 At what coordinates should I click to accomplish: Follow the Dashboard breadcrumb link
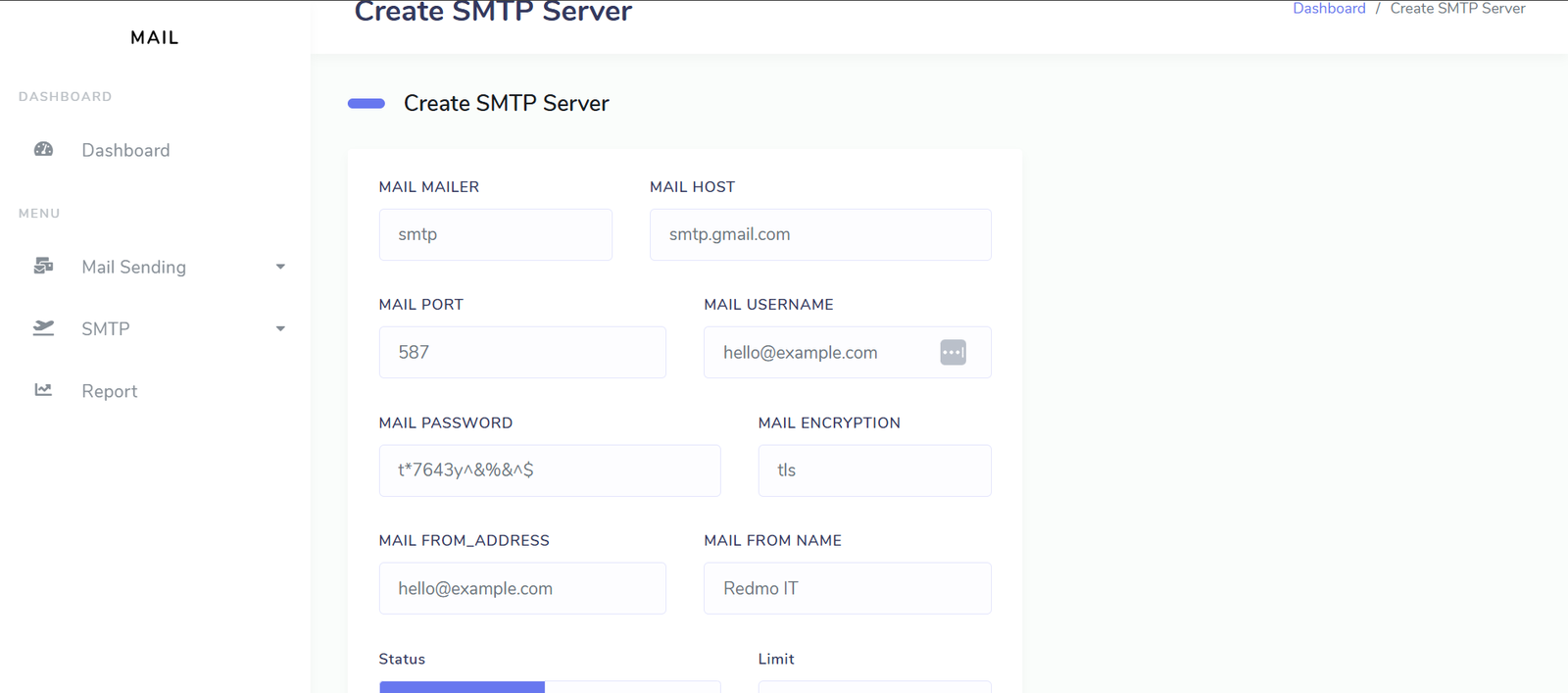[x=1328, y=9]
